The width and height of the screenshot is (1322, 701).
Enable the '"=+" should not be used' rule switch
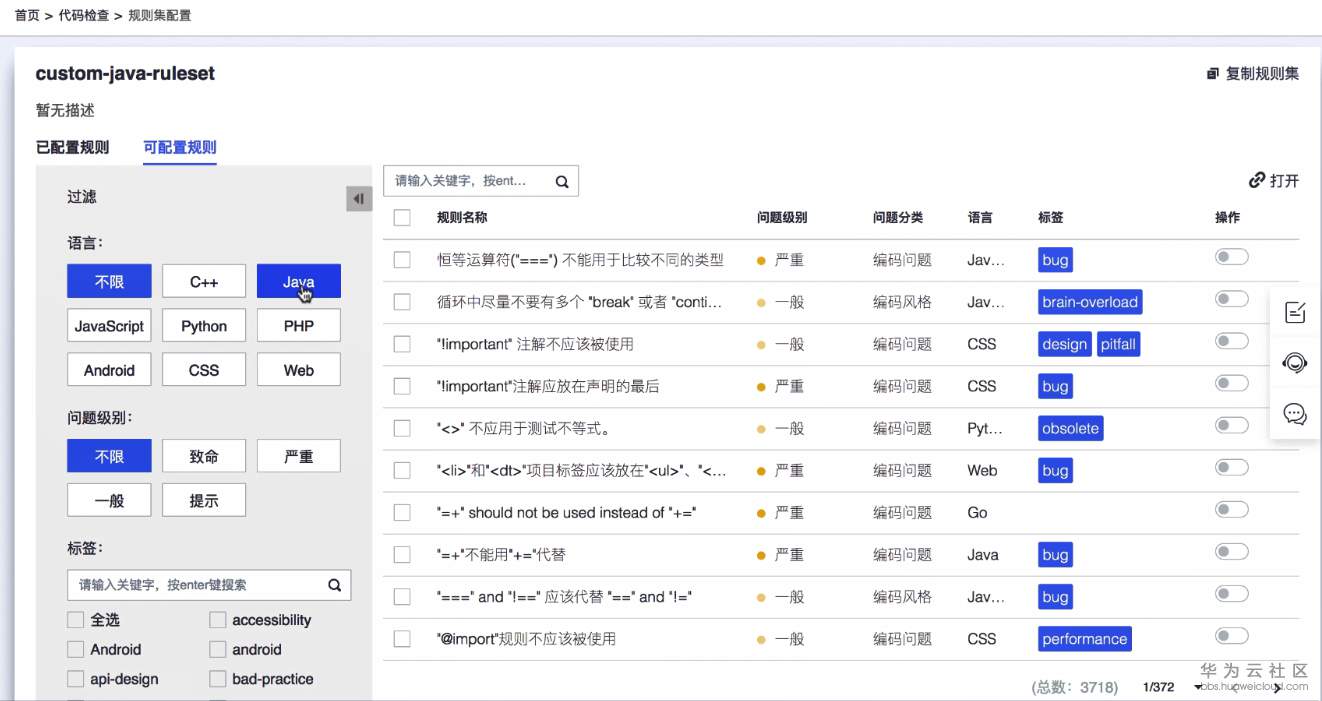click(x=1232, y=510)
